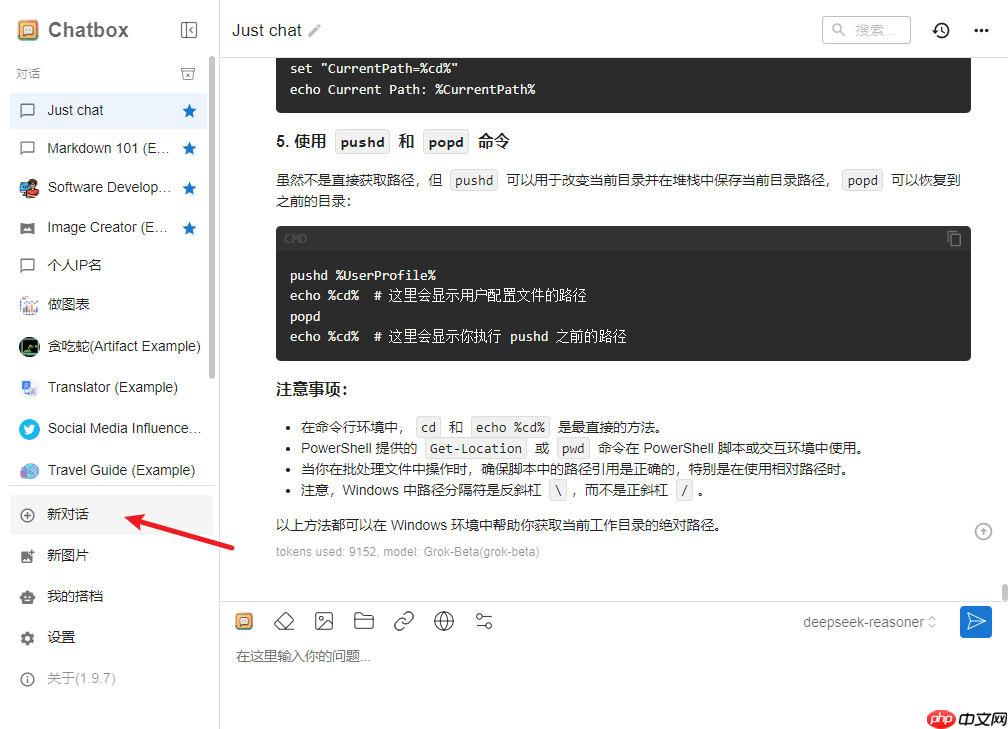
Task: Unstar the Just chat conversation
Action: [189, 111]
